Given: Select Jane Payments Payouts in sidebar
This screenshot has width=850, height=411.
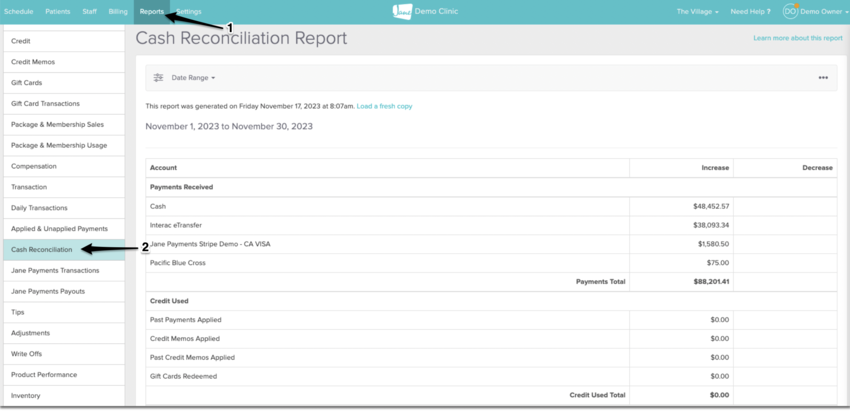Looking at the screenshot, I should point(47,291).
